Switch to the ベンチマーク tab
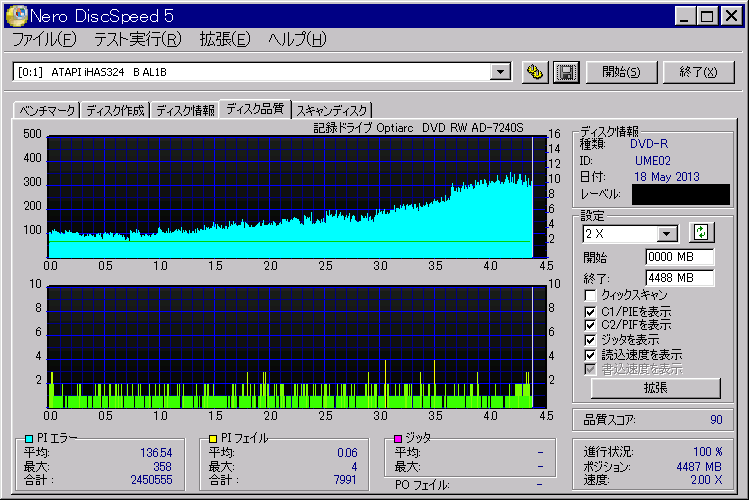 (x=47, y=111)
